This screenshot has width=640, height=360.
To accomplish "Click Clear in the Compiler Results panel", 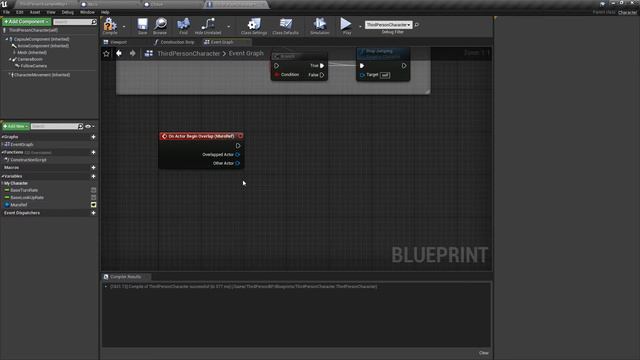I will coord(483,353).
